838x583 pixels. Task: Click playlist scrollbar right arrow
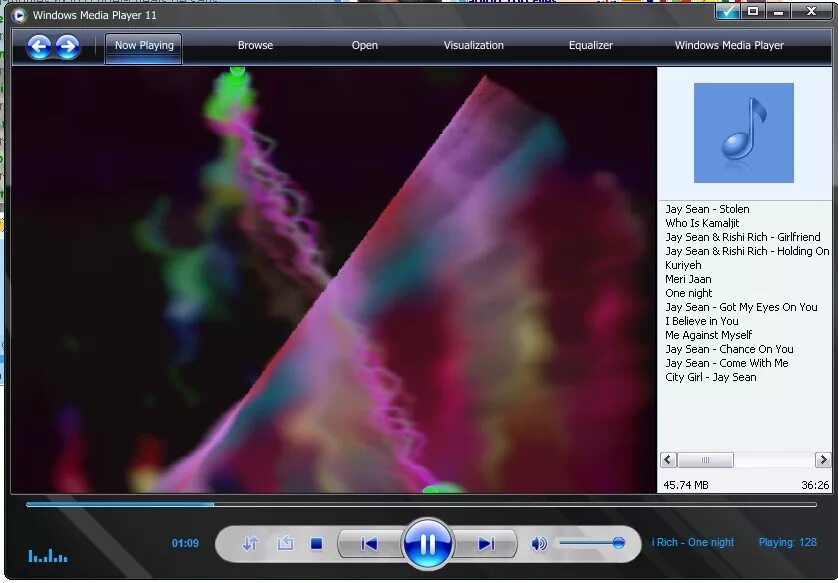[x=823, y=460]
